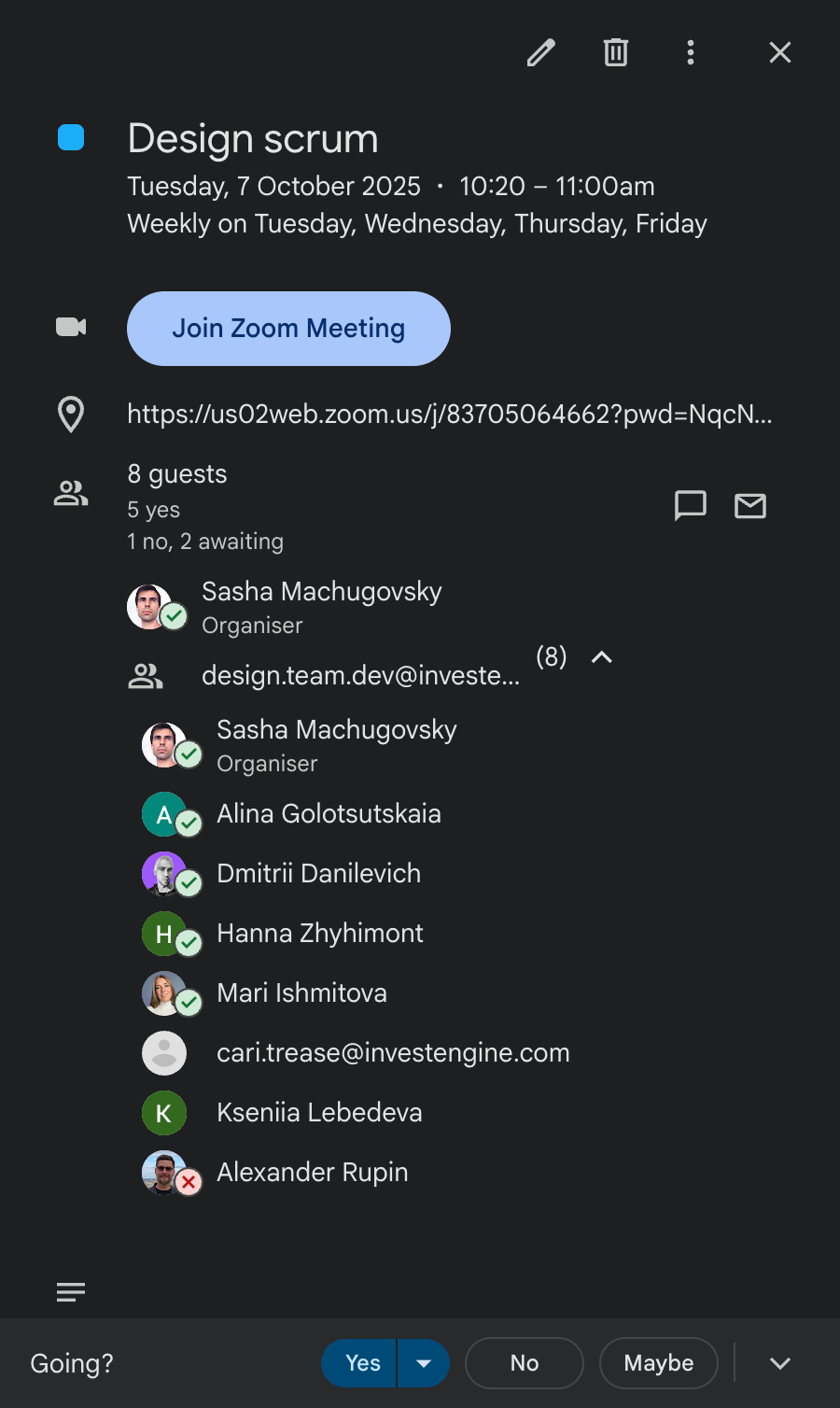
Task: Select guest Alexander Rupin
Action: click(313, 1173)
